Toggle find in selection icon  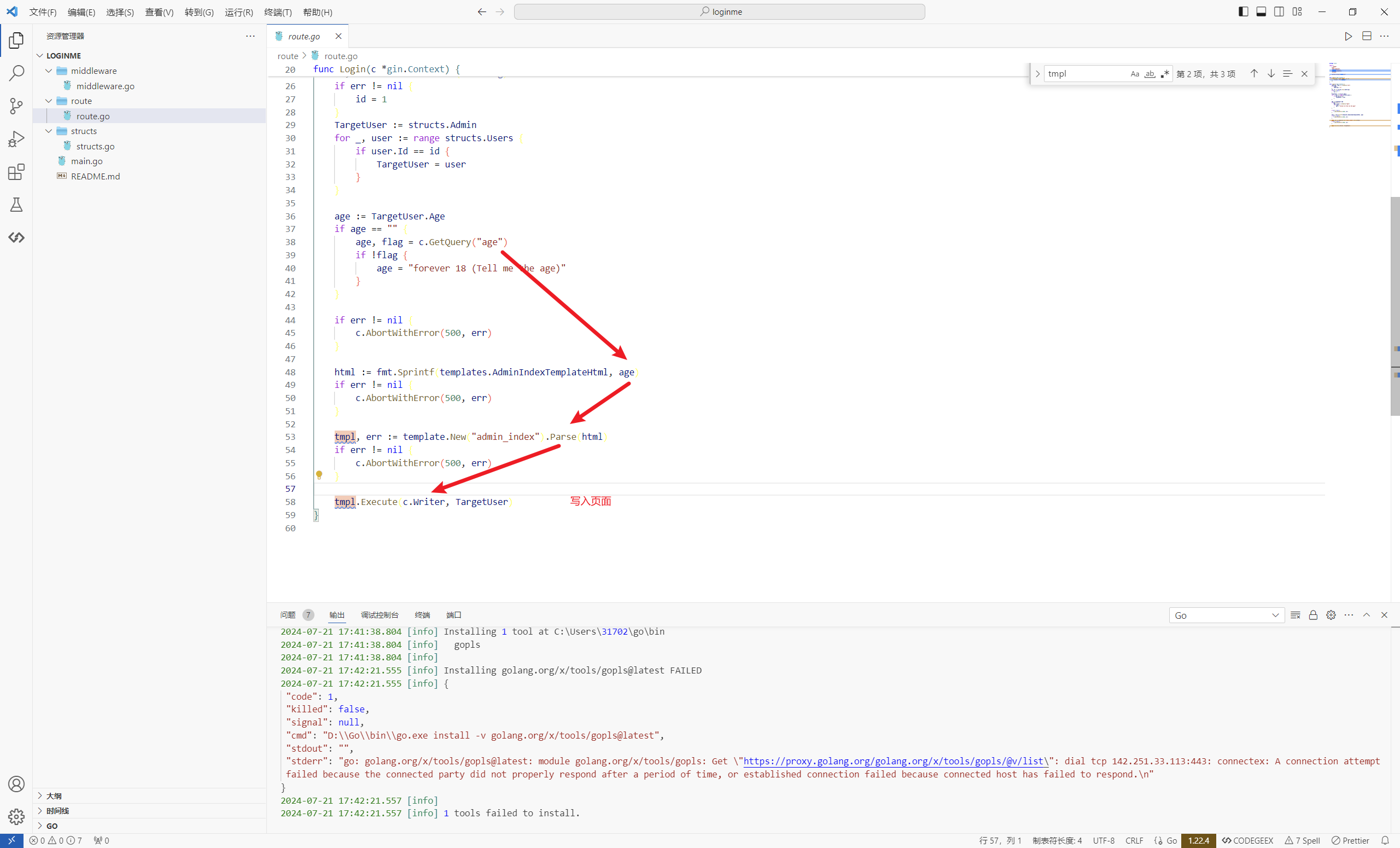[1287, 74]
